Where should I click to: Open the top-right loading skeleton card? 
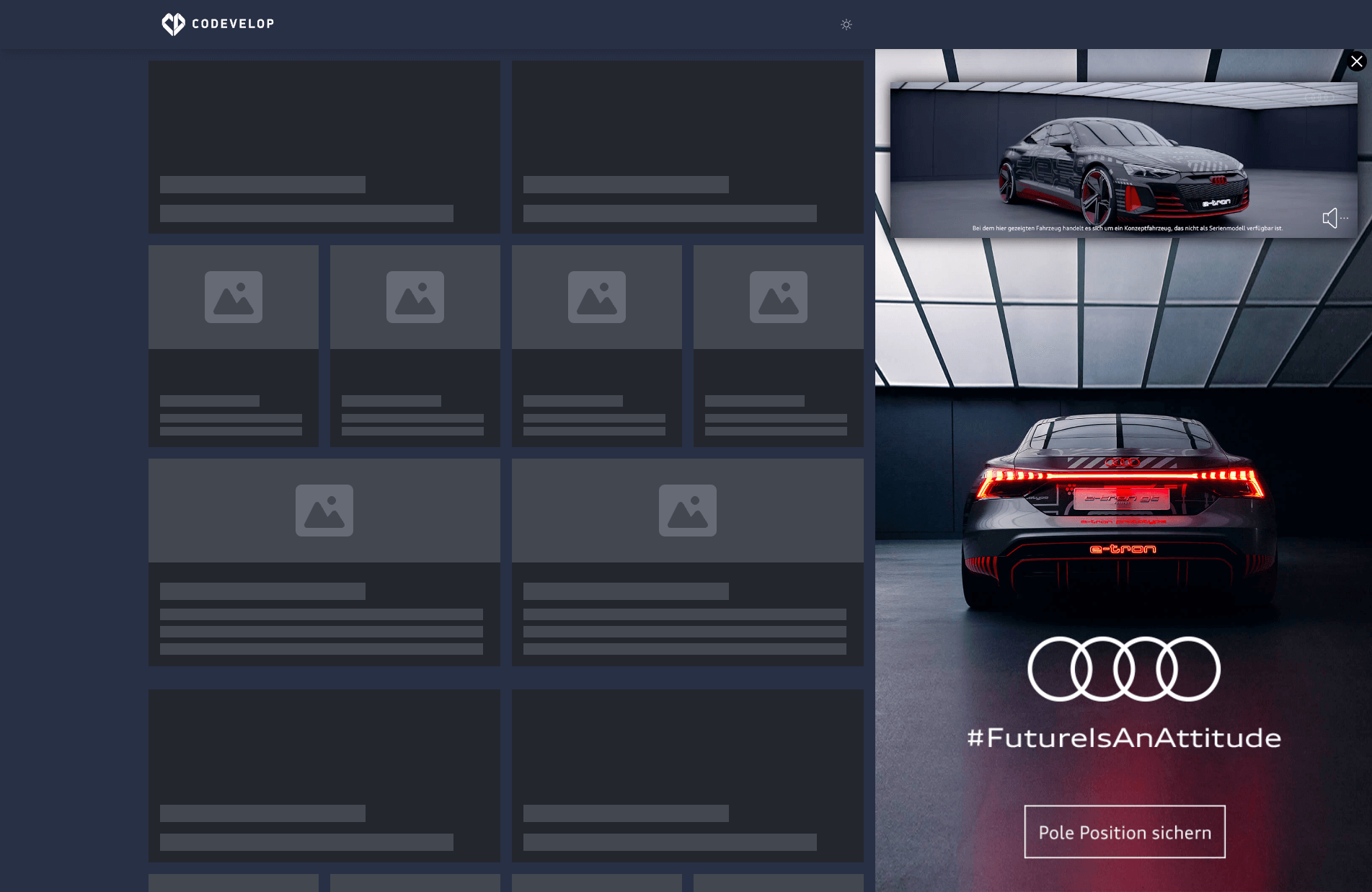coord(688,147)
